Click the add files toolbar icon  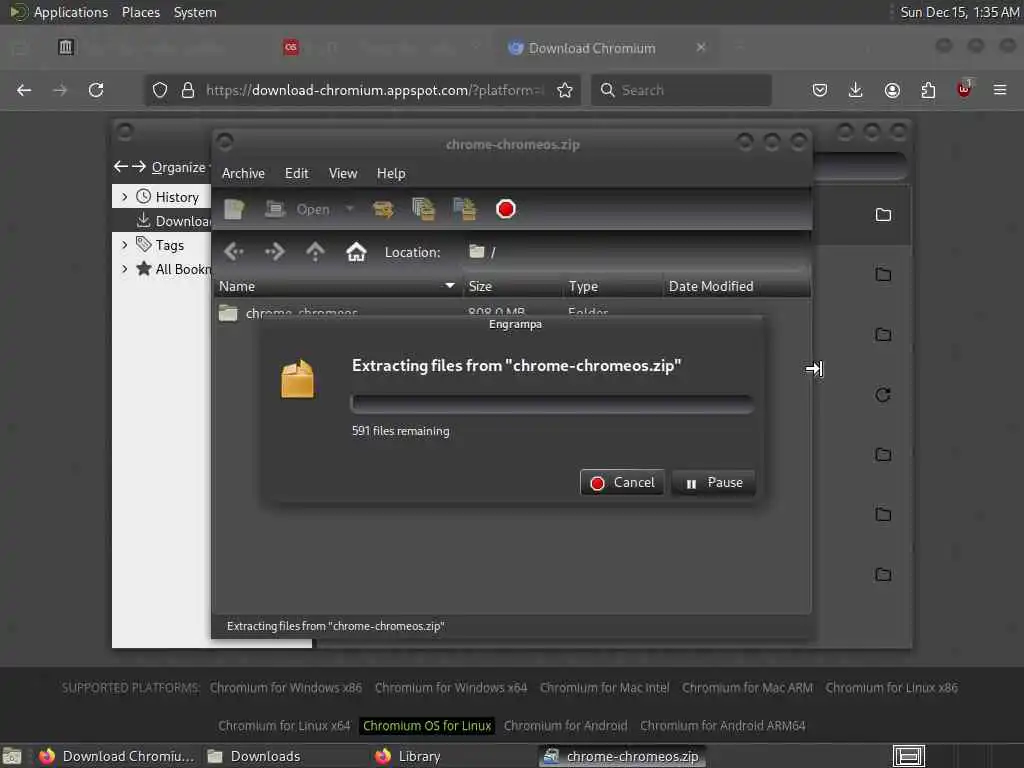pos(424,210)
